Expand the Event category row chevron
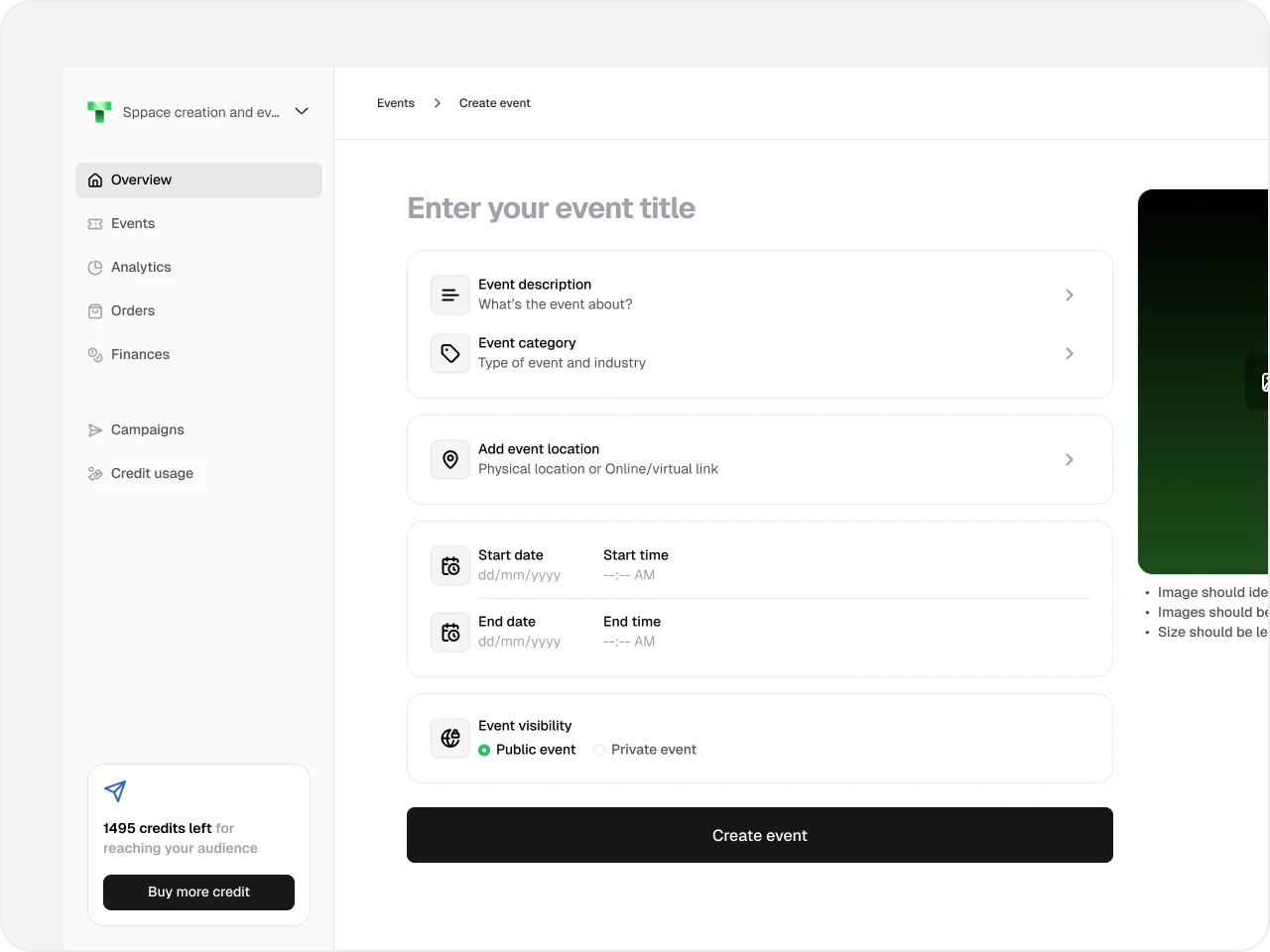Image resolution: width=1270 pixels, height=952 pixels. point(1070,354)
